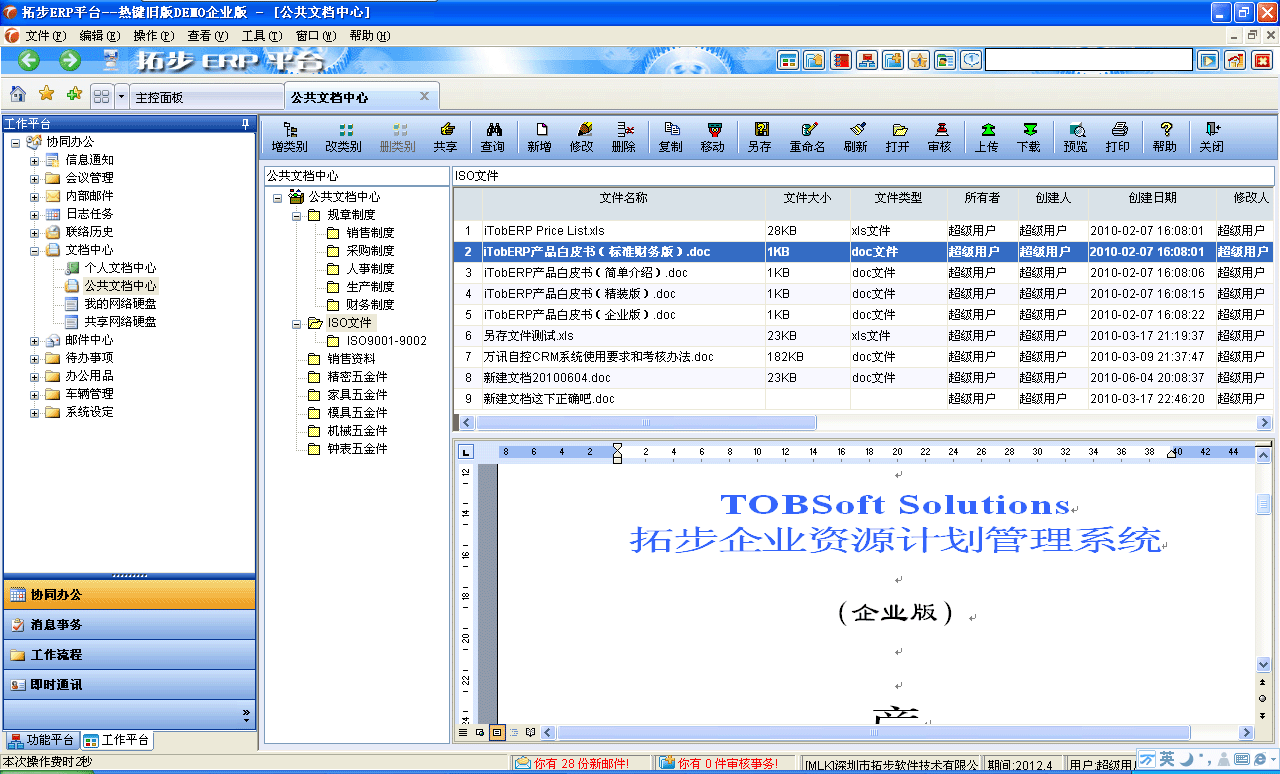Click the 上传 upload icon

click(x=986, y=130)
